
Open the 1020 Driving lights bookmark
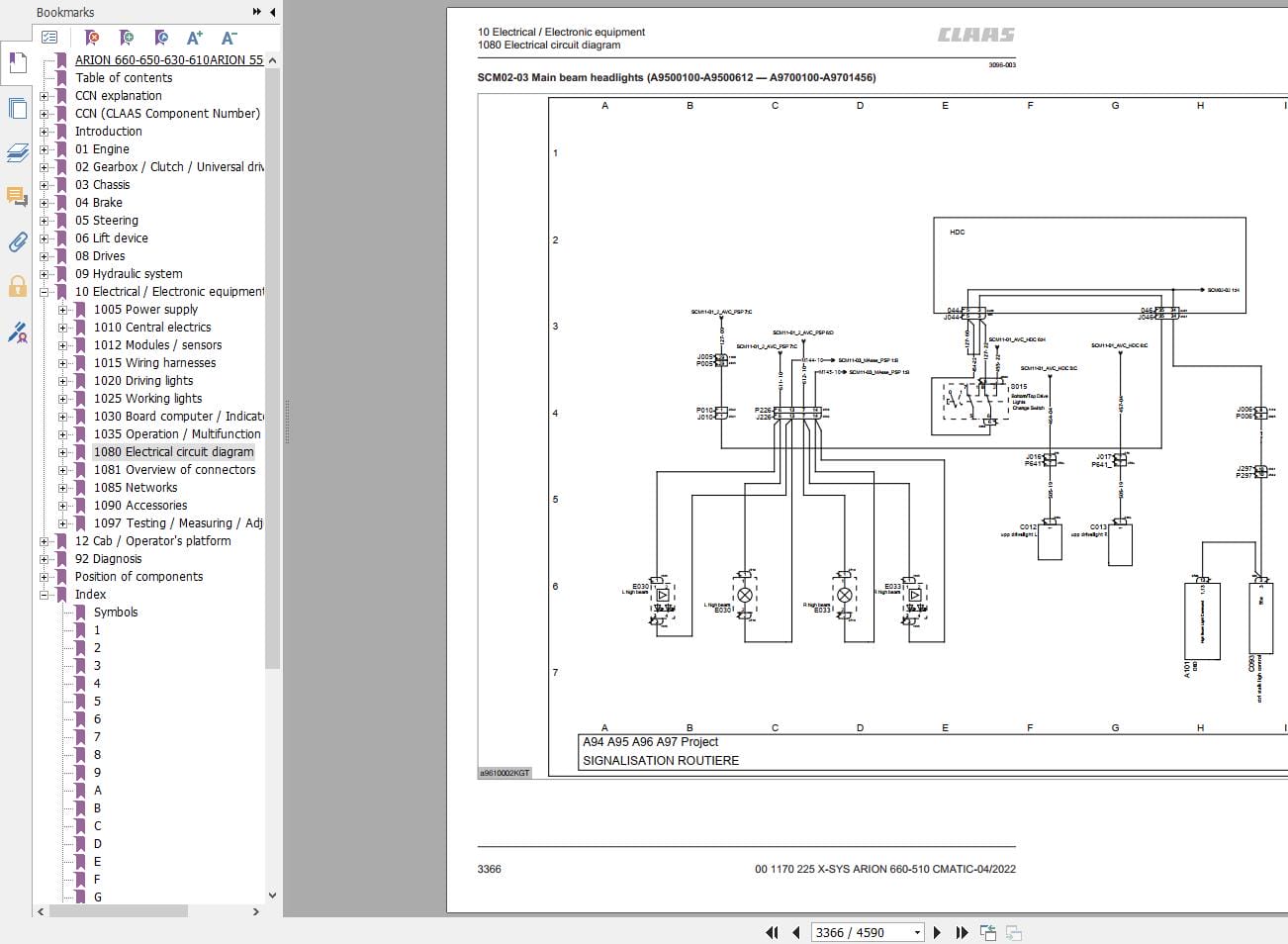(x=143, y=381)
